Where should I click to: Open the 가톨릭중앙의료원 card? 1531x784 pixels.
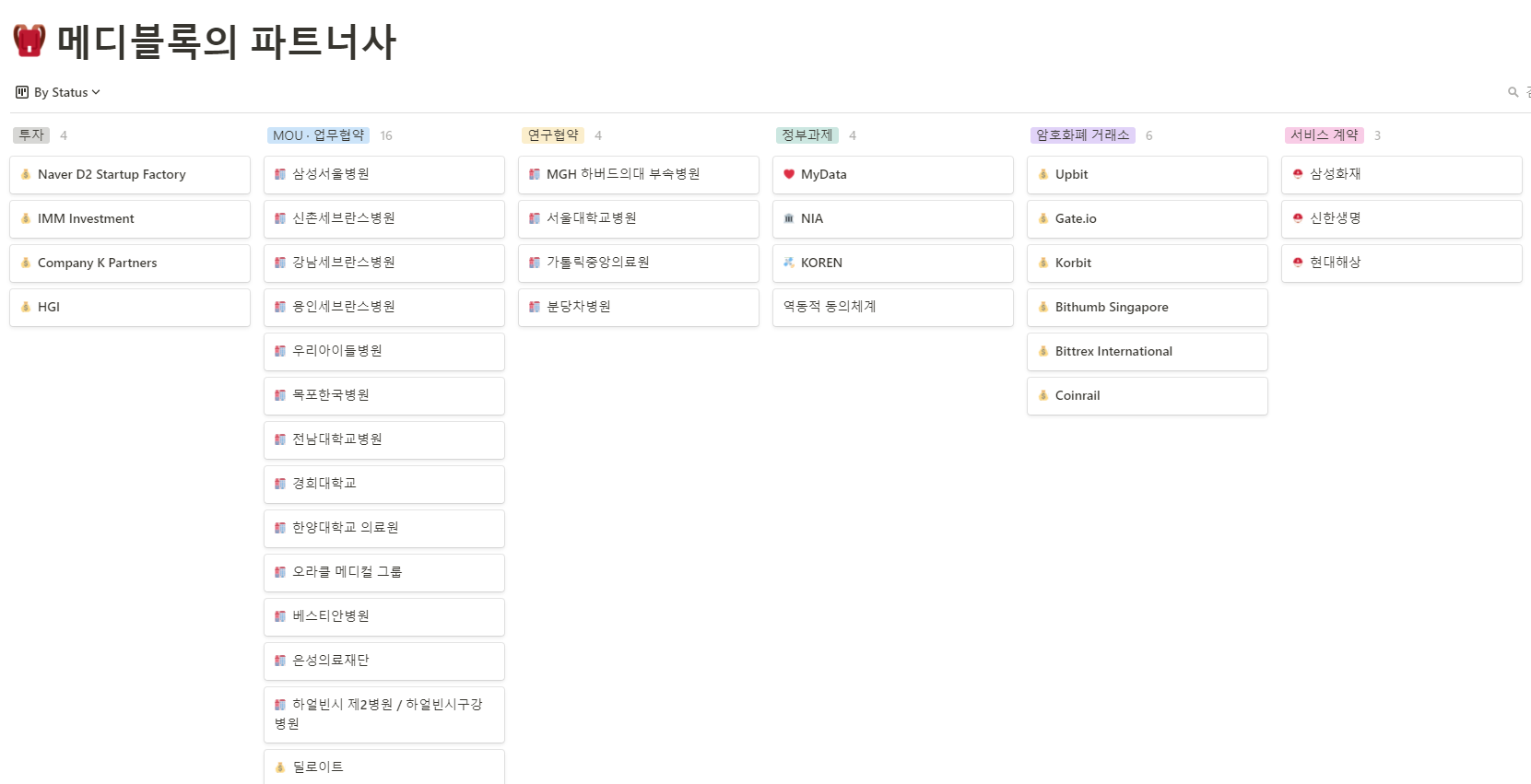639,263
